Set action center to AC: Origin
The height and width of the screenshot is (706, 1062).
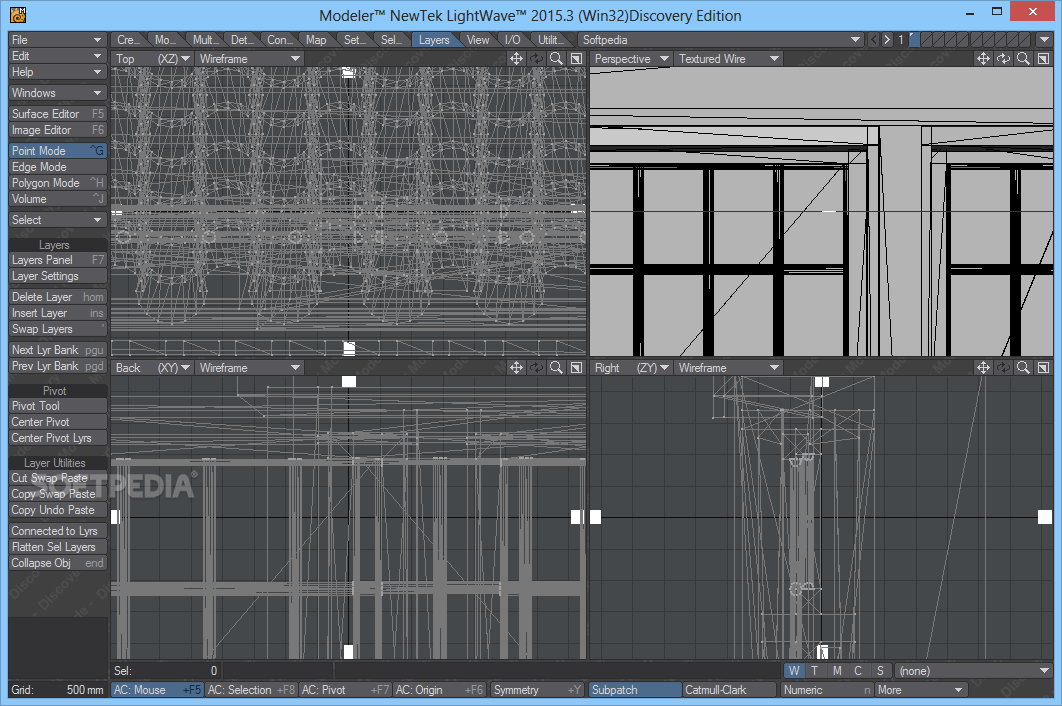coord(440,690)
